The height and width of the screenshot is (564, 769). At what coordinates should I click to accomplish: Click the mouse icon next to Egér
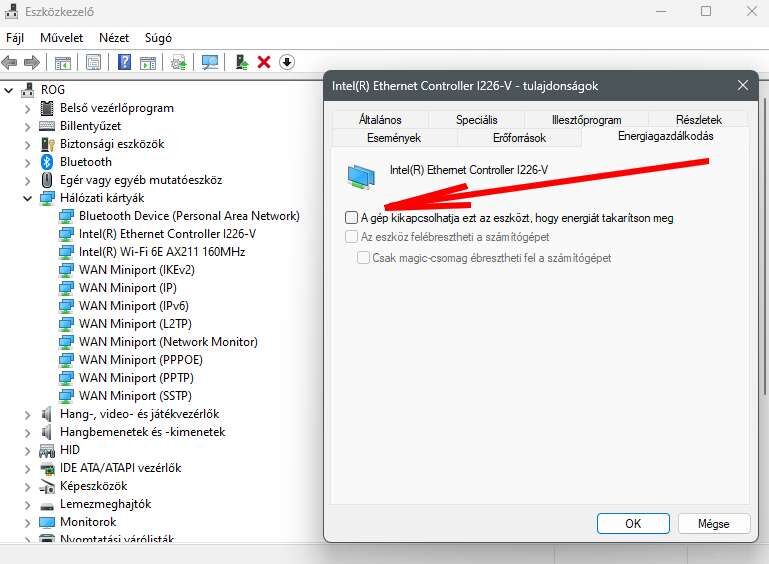coord(47,180)
